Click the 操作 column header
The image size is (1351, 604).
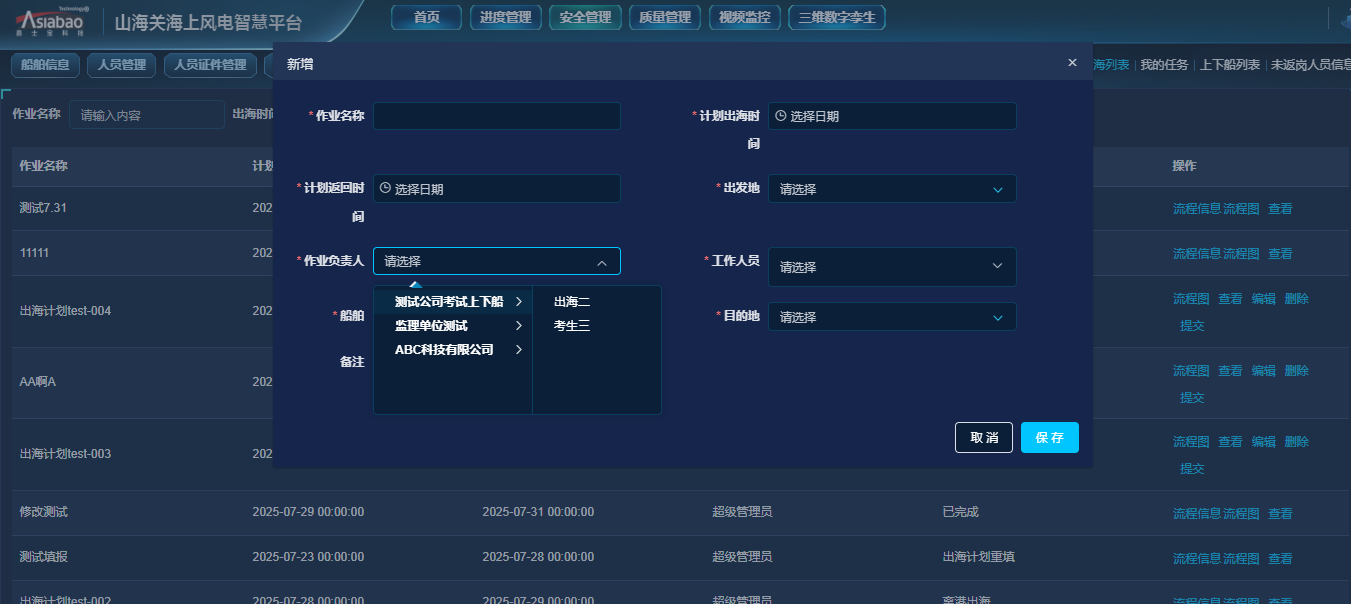pos(1184,165)
